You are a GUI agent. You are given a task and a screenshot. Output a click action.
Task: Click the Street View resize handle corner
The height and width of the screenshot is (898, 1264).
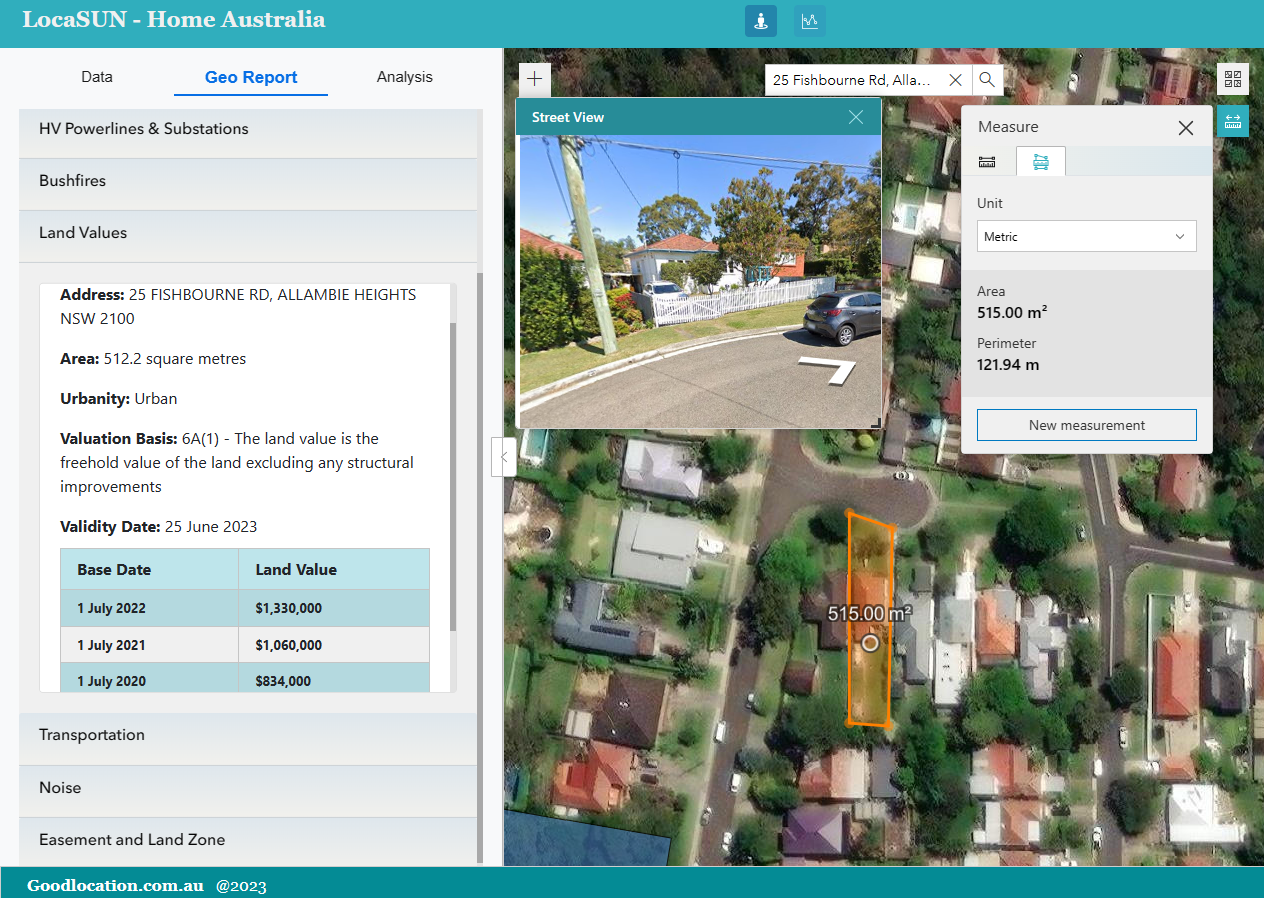tap(876, 423)
